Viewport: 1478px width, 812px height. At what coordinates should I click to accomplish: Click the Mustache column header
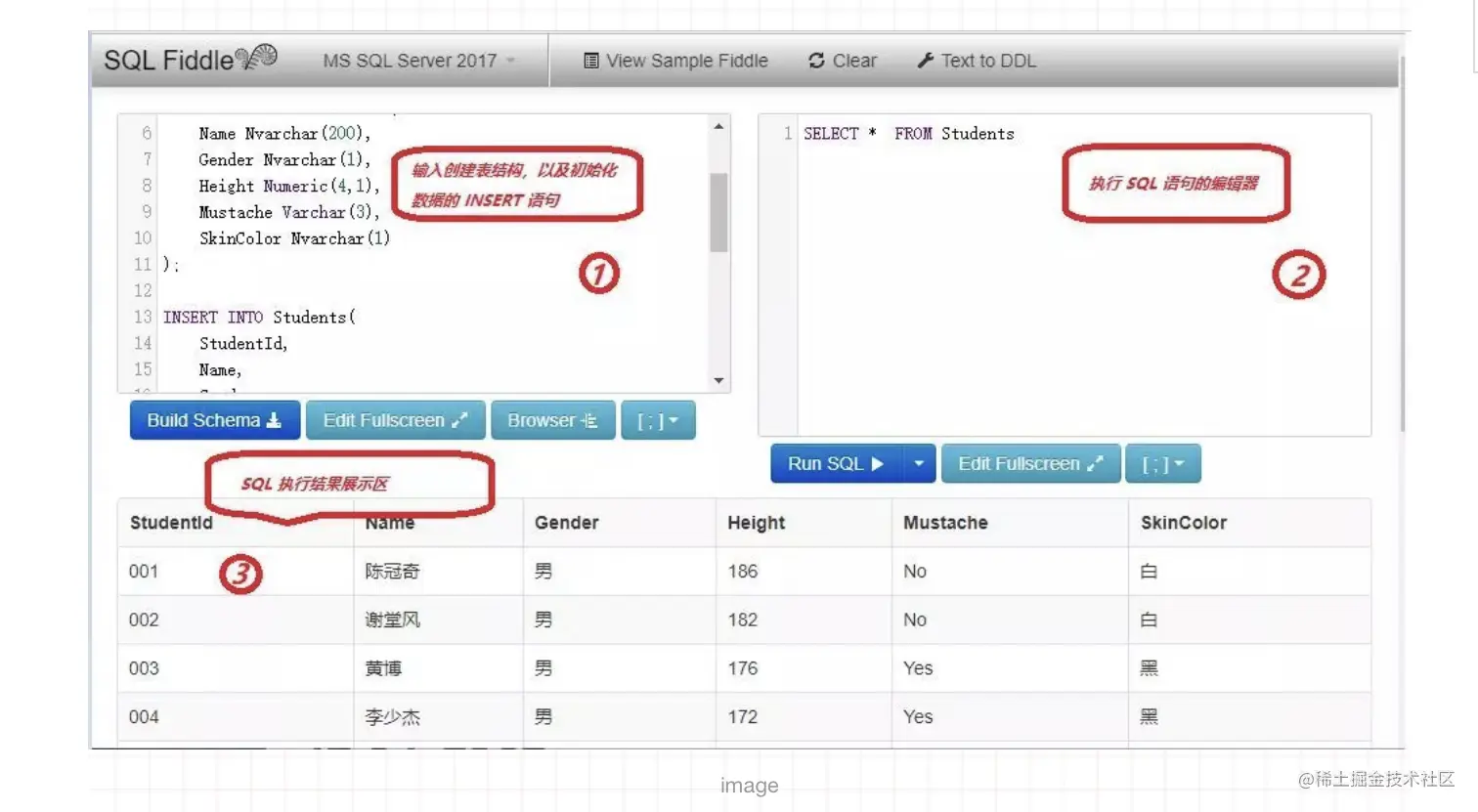click(x=945, y=523)
